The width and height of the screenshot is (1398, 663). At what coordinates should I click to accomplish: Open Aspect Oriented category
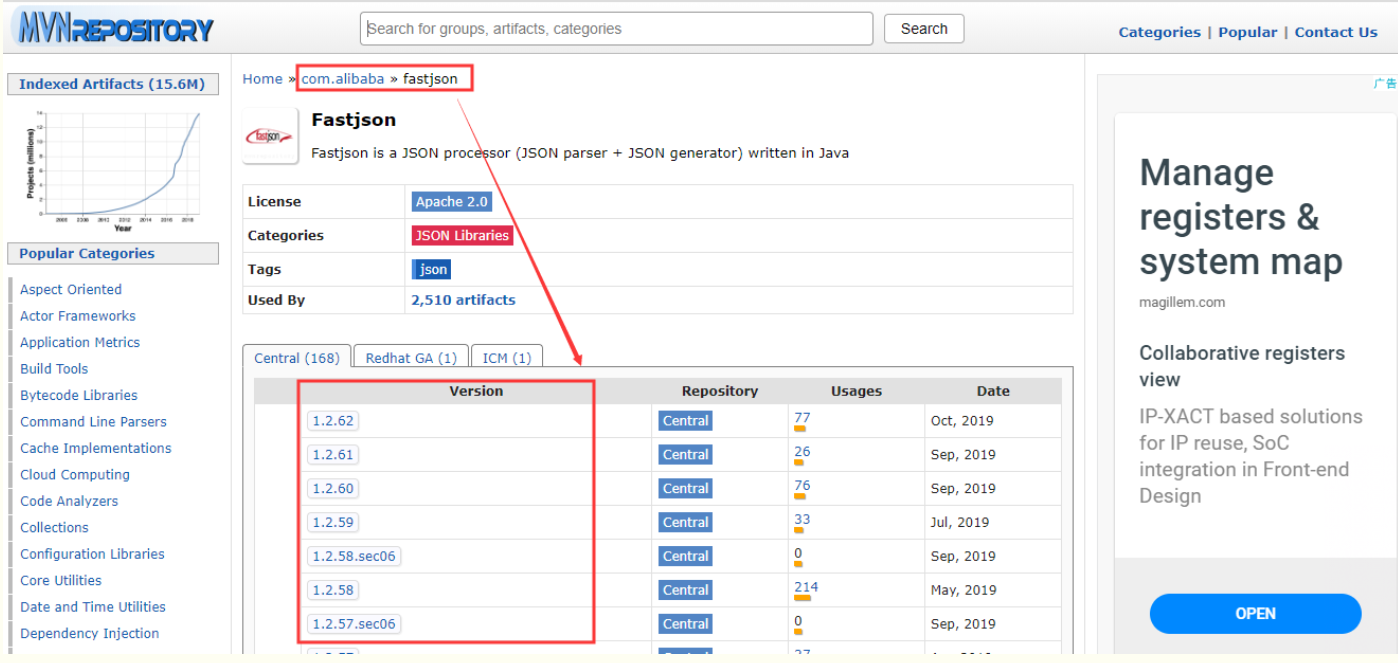tap(71, 290)
